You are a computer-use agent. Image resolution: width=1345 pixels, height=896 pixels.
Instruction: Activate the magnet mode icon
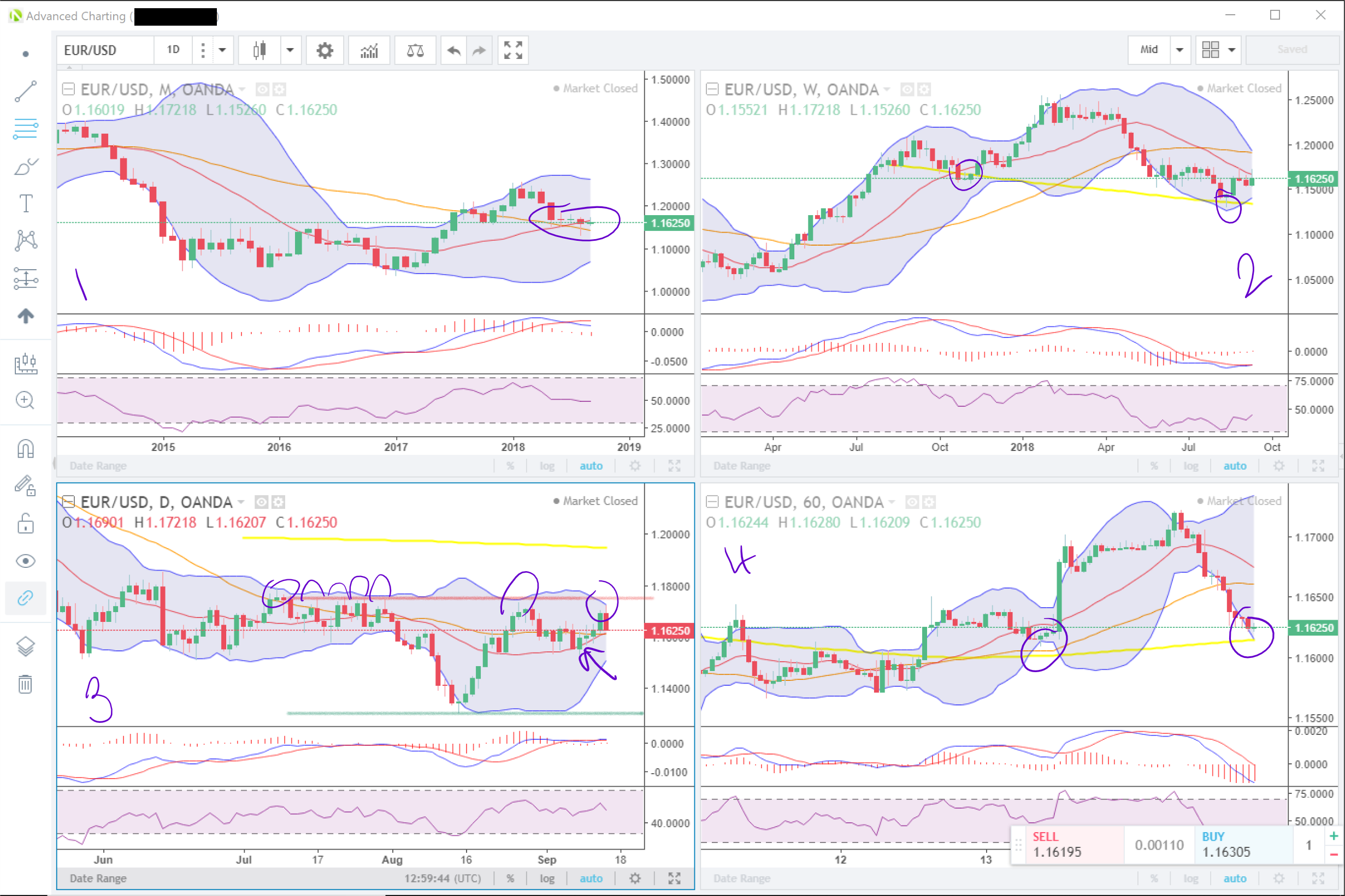coord(26,449)
